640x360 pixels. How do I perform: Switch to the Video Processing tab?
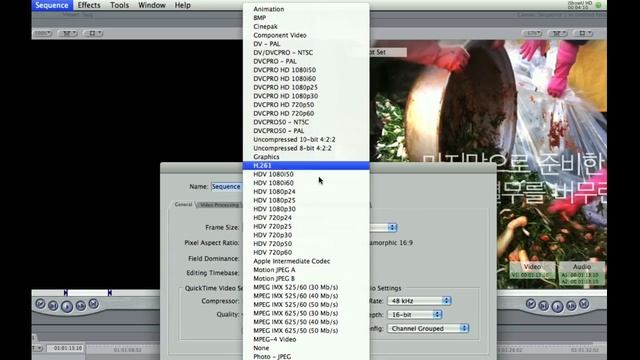(220, 205)
